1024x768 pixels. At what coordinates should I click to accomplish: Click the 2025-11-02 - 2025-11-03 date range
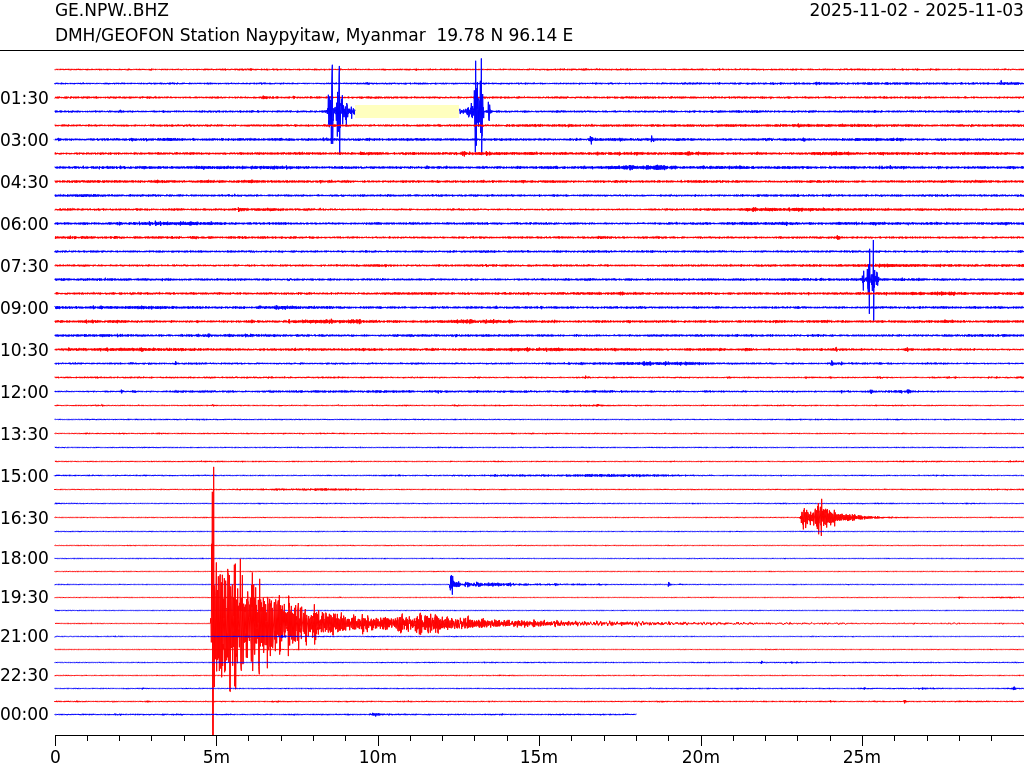(x=916, y=11)
